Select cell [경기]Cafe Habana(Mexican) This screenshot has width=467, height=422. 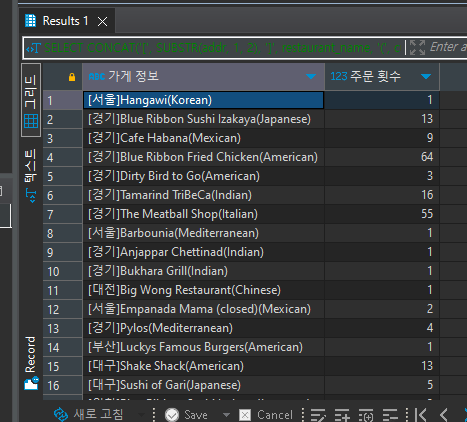point(203,138)
